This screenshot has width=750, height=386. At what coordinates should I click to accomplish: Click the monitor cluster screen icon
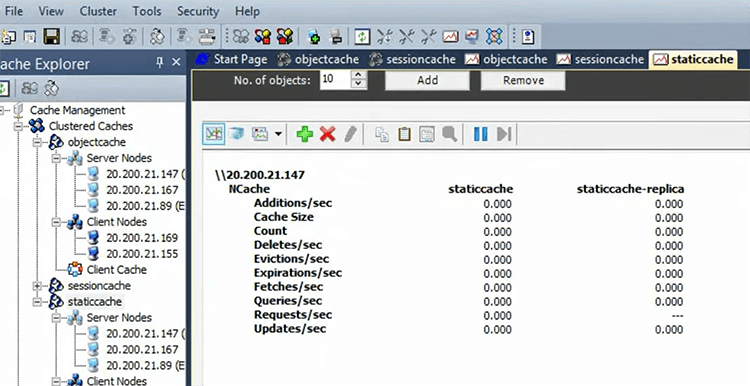(x=472, y=36)
